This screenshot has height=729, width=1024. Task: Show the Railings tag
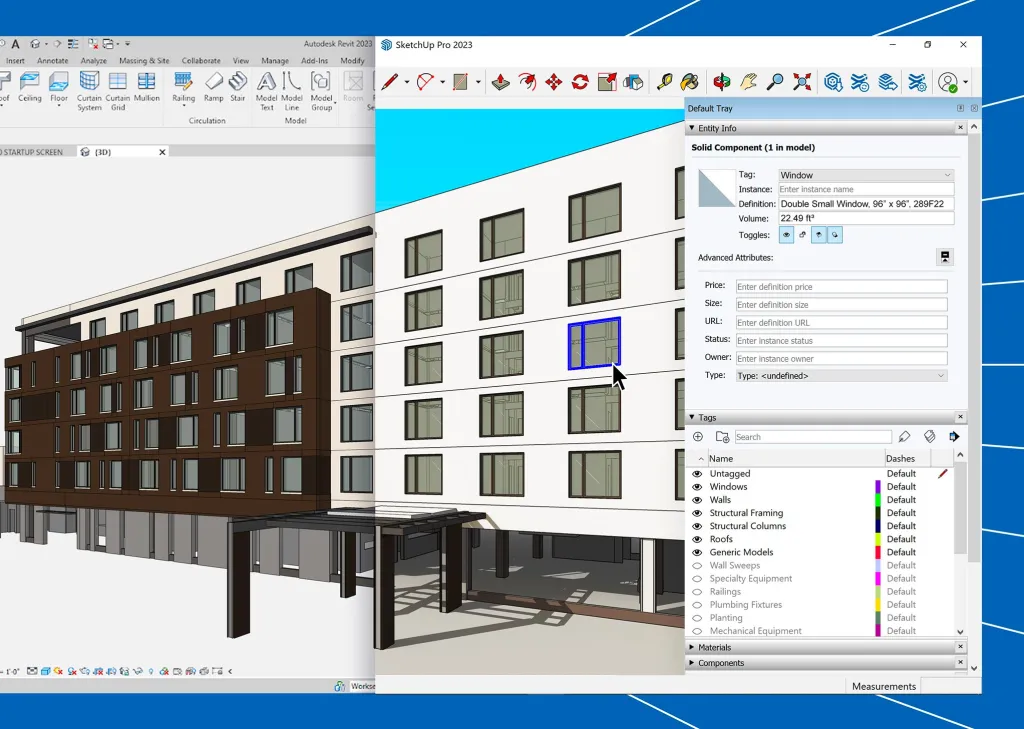[697, 592]
